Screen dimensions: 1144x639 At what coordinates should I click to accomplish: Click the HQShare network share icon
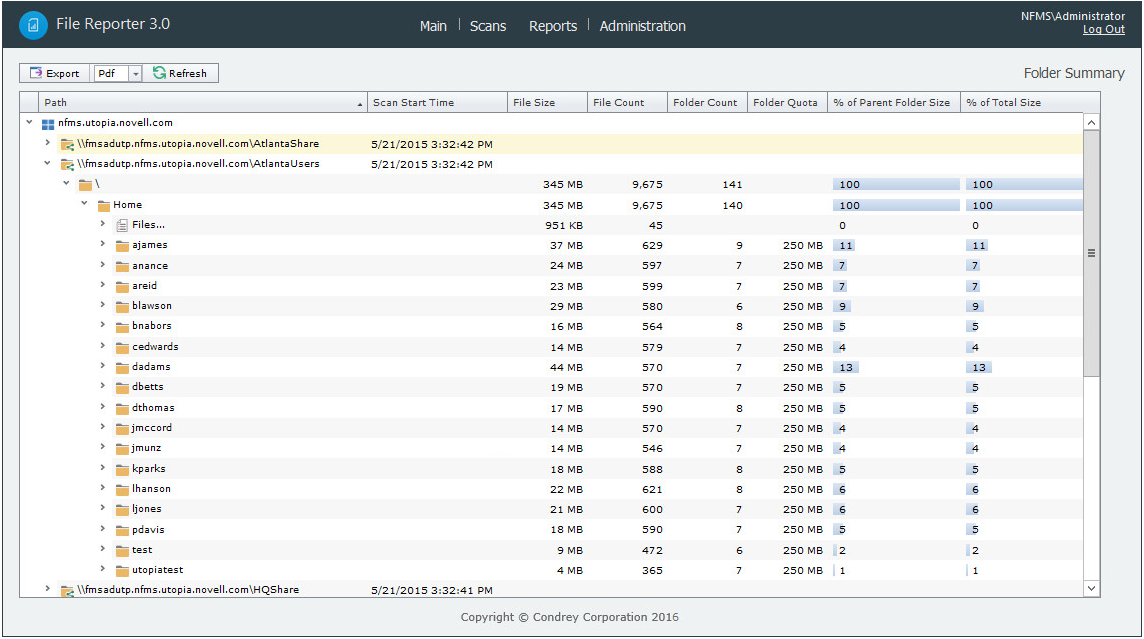[67, 591]
